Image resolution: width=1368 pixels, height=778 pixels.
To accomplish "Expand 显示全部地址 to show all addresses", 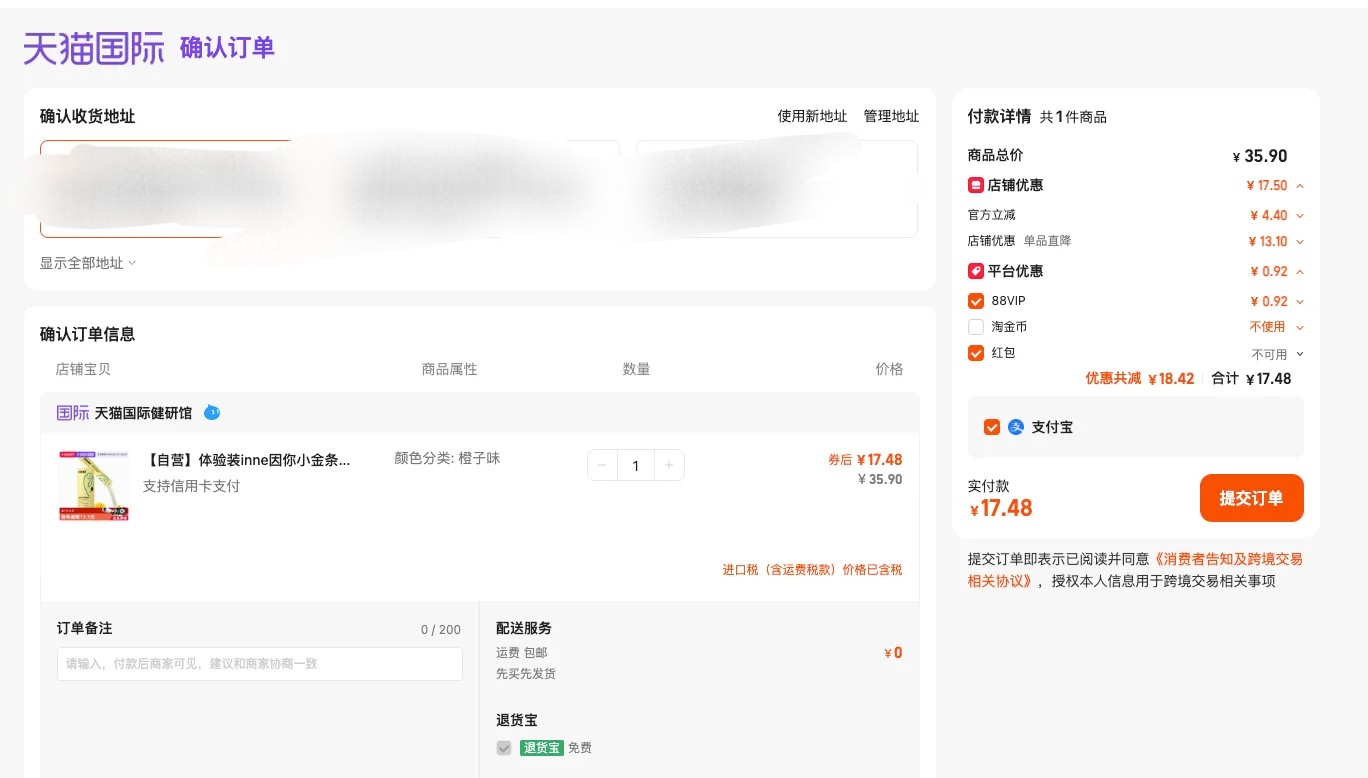I will (88, 263).
